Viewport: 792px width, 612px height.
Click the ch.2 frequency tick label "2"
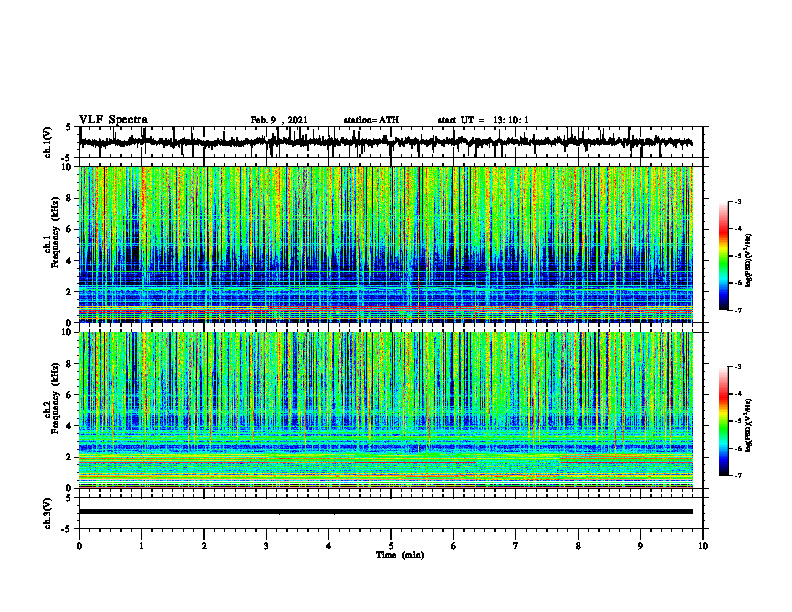point(70,457)
